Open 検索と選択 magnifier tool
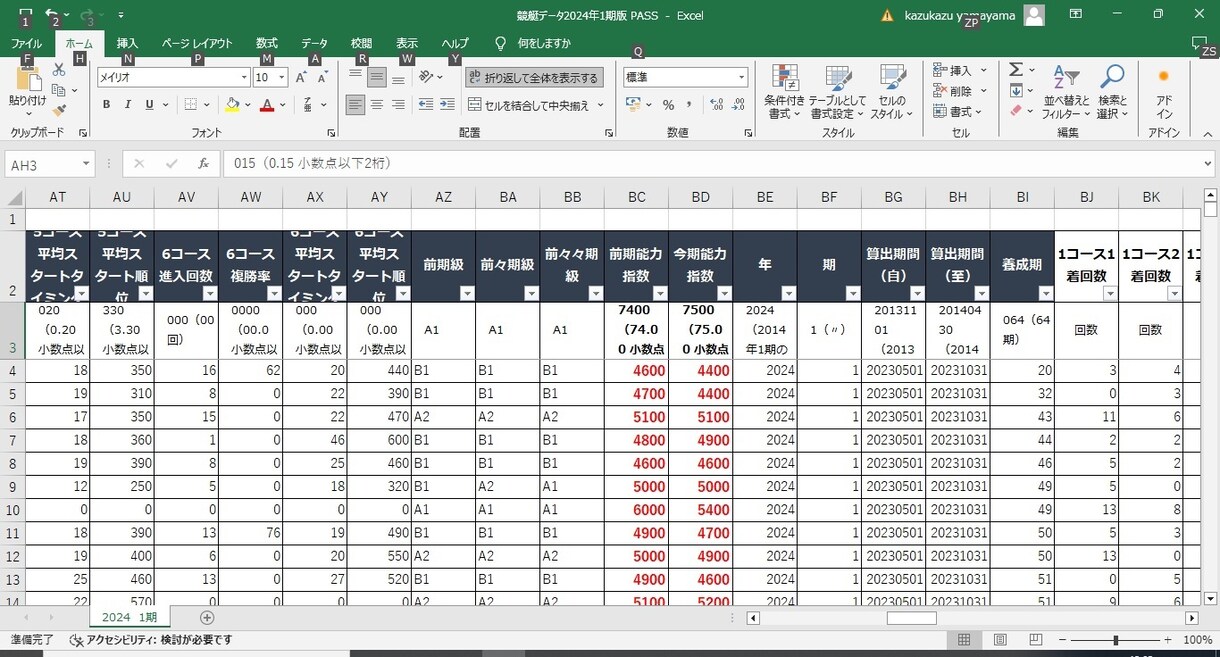The height and width of the screenshot is (657, 1220). 1112,92
